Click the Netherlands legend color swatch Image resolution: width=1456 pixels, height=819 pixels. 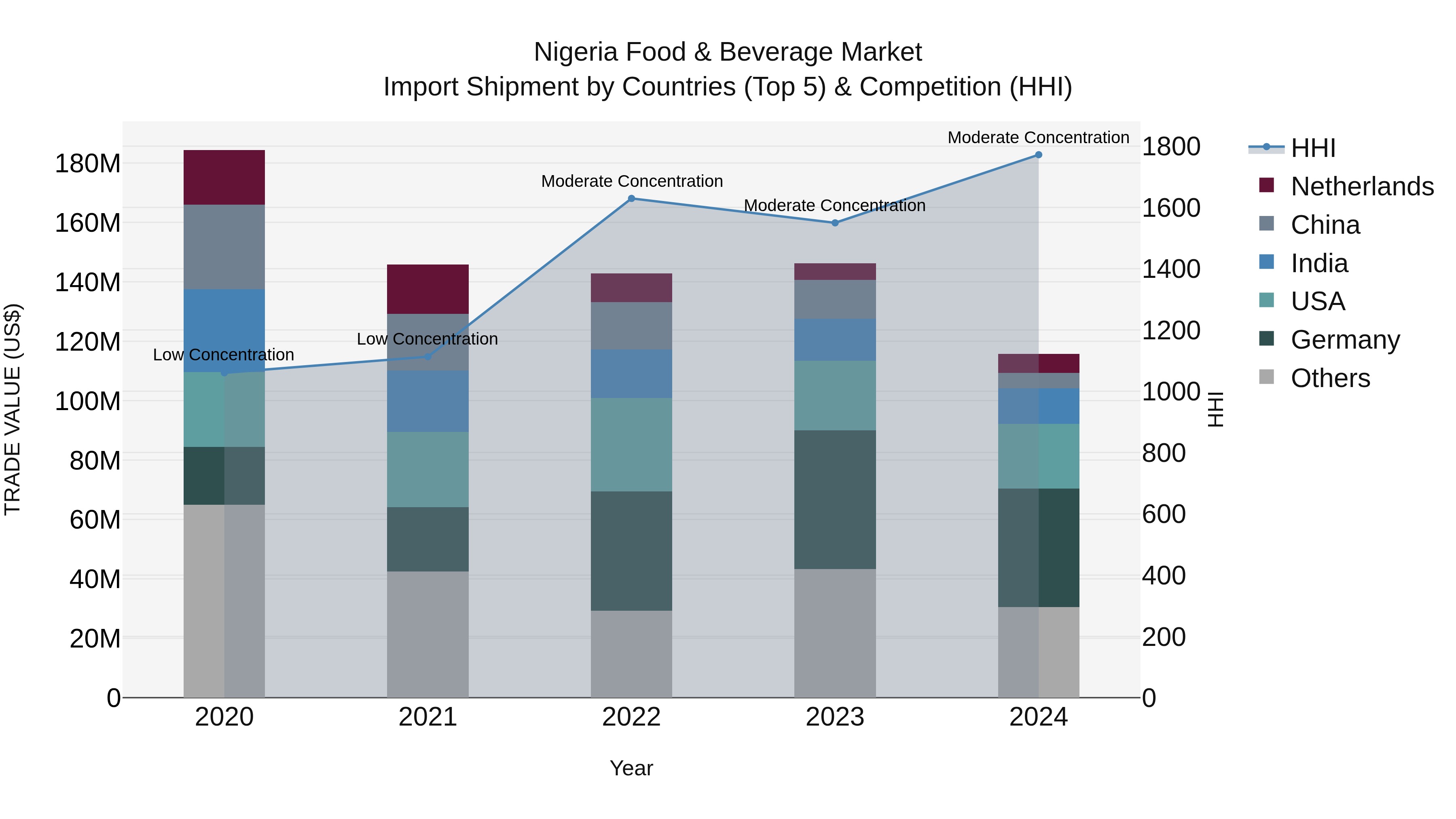(x=1267, y=185)
